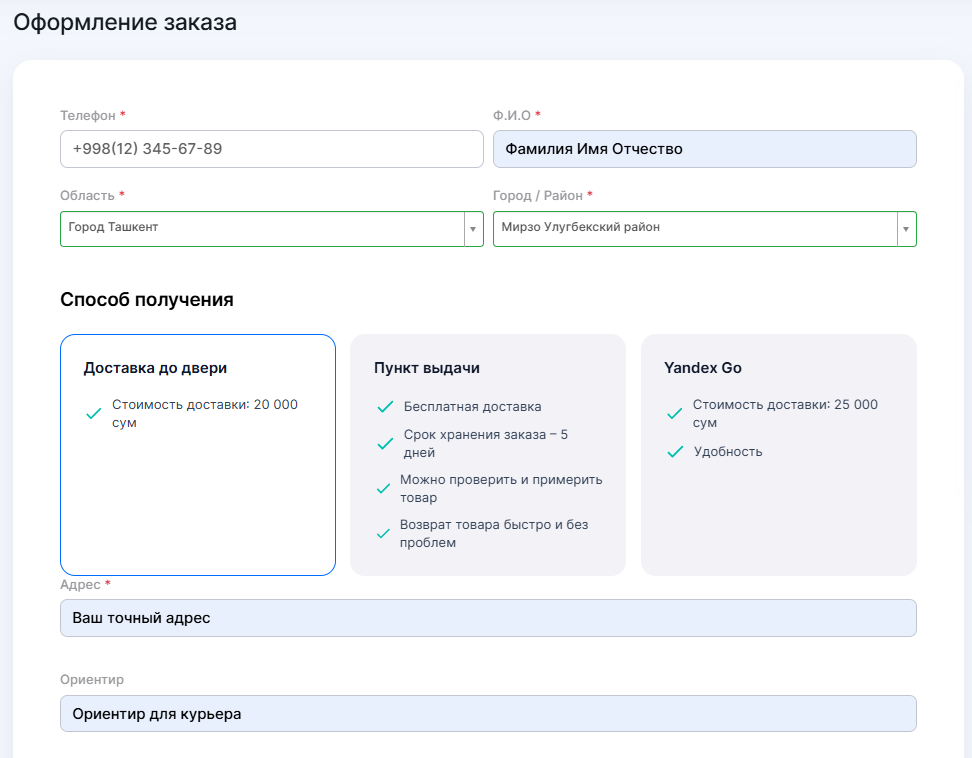Click the arrow of the Город / Район combo box
This screenshot has width=972, height=758.
906,229
